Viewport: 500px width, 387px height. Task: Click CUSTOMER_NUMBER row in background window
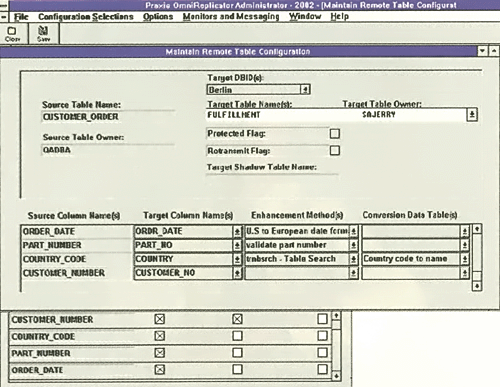coord(170,319)
